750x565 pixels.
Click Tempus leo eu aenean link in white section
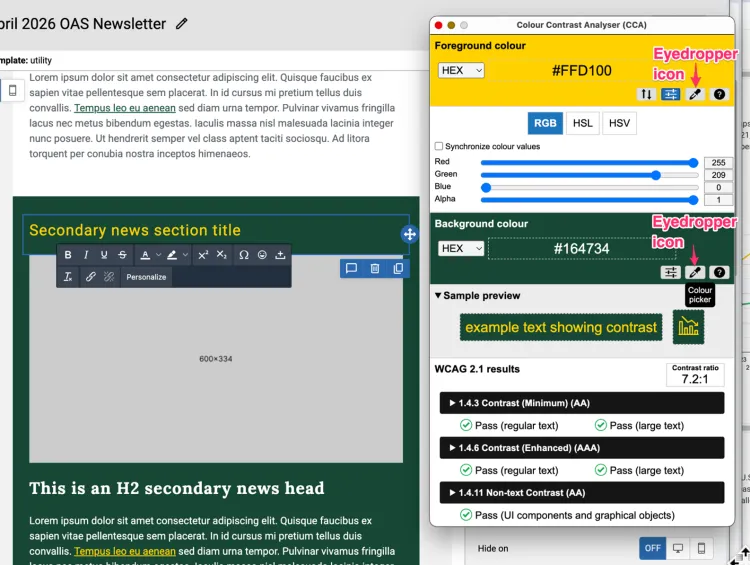pos(125,108)
